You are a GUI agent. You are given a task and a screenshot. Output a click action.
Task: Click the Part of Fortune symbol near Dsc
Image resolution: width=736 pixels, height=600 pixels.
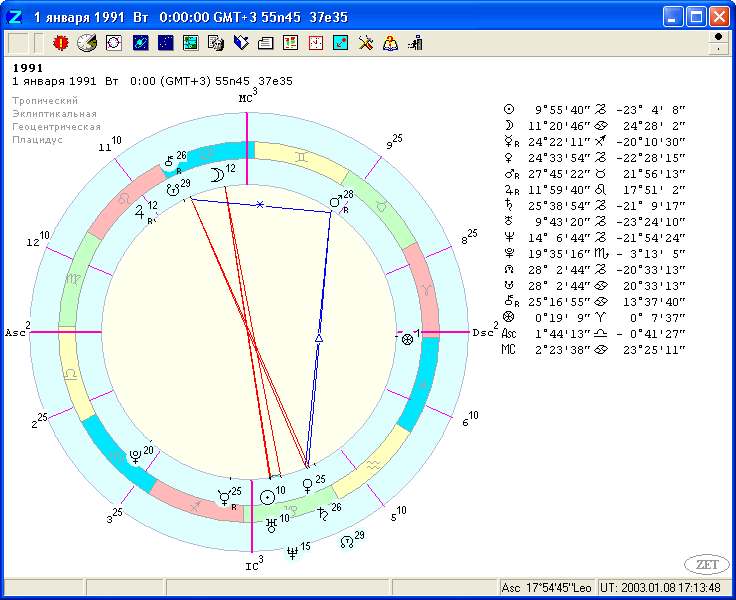[x=407, y=339]
